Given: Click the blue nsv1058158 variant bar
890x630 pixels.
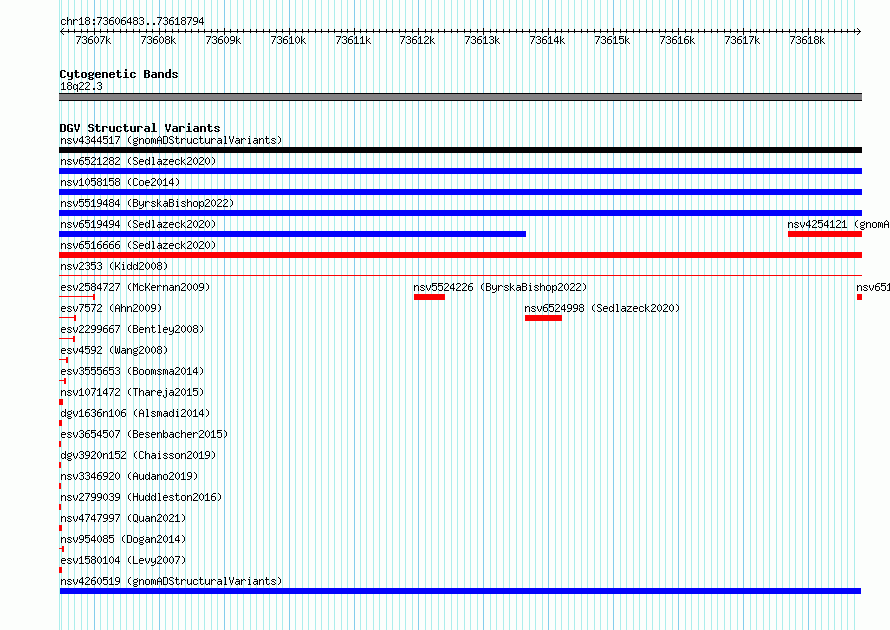Looking at the screenshot, I should tap(460, 192).
